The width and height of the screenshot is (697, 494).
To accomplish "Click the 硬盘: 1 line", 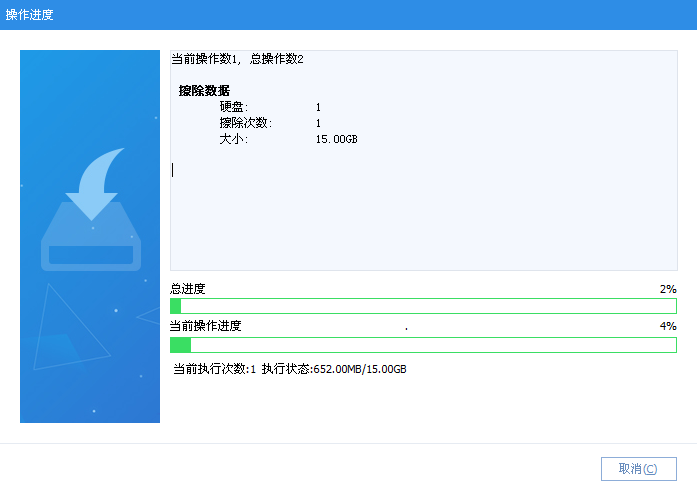I will tap(270, 107).
